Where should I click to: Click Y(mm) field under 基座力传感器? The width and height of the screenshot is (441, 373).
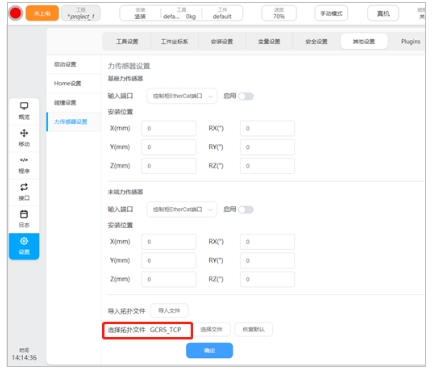click(169, 147)
